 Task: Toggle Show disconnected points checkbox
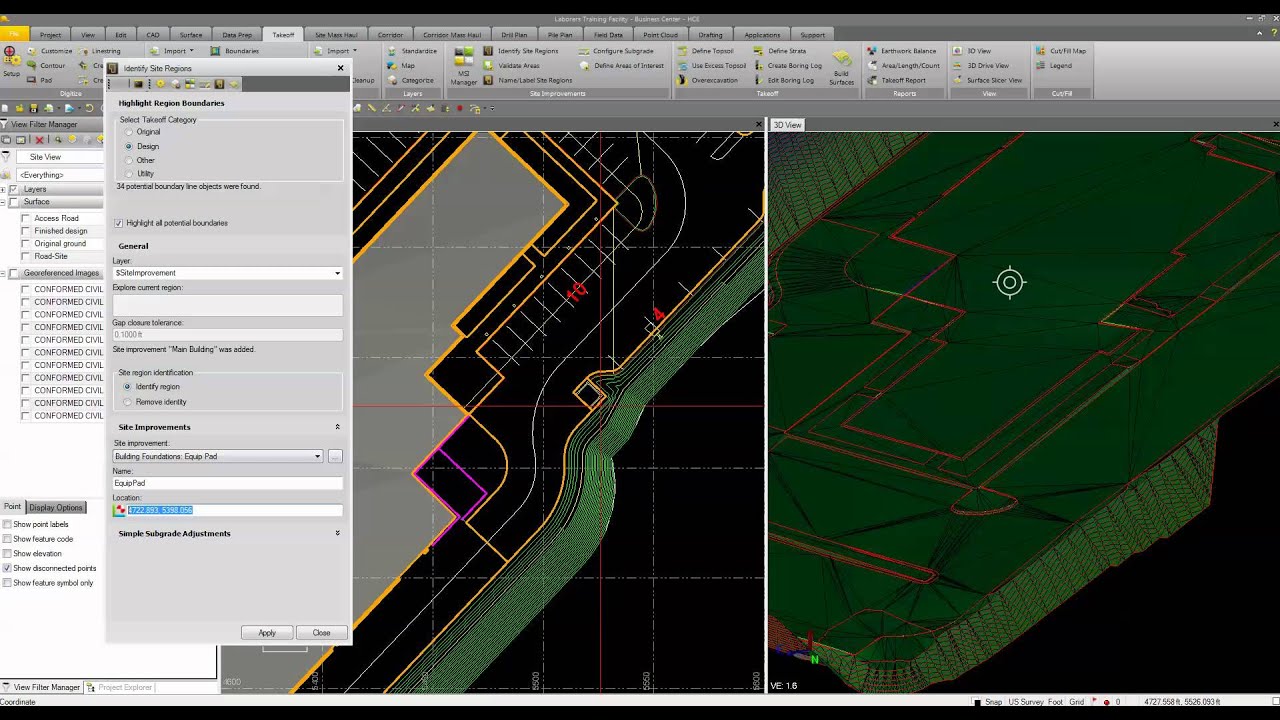7,568
